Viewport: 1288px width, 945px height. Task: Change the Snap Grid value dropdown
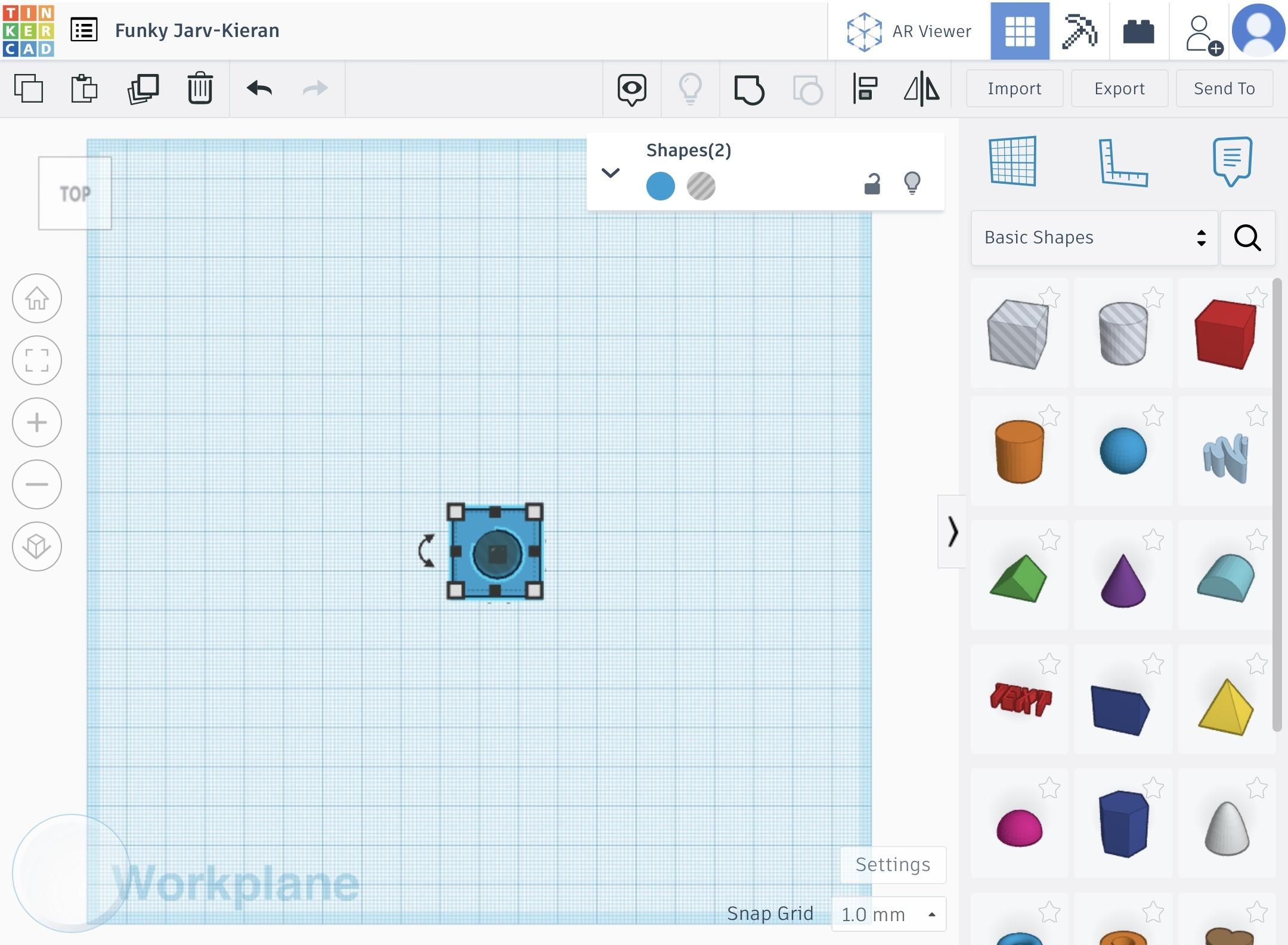point(888,913)
